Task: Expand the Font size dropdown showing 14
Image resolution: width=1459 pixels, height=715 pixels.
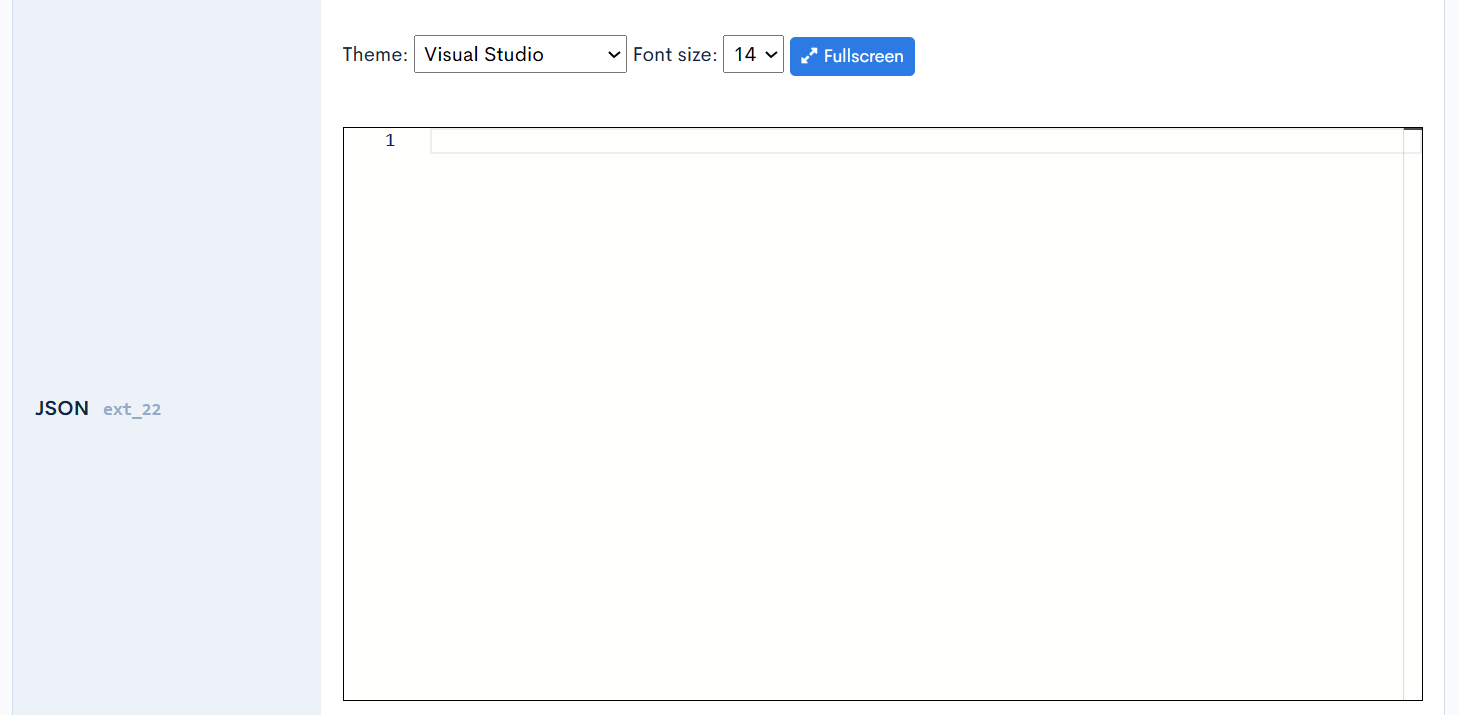Action: 752,55
